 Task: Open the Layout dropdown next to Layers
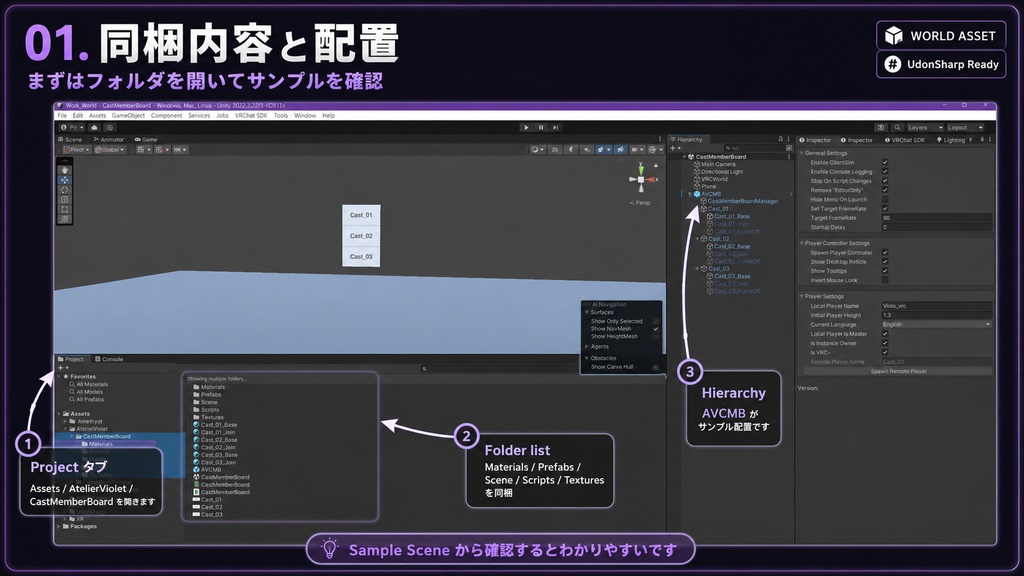coord(965,127)
